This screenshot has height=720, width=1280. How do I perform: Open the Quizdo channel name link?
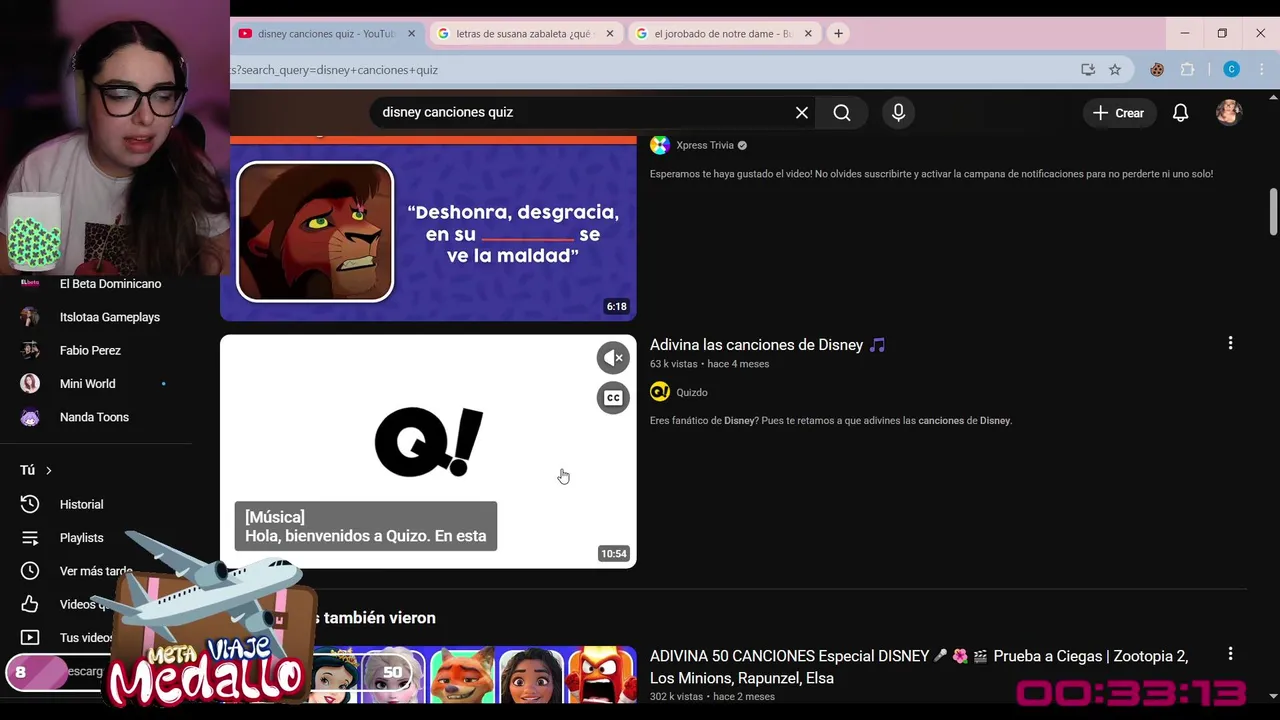pos(692,392)
